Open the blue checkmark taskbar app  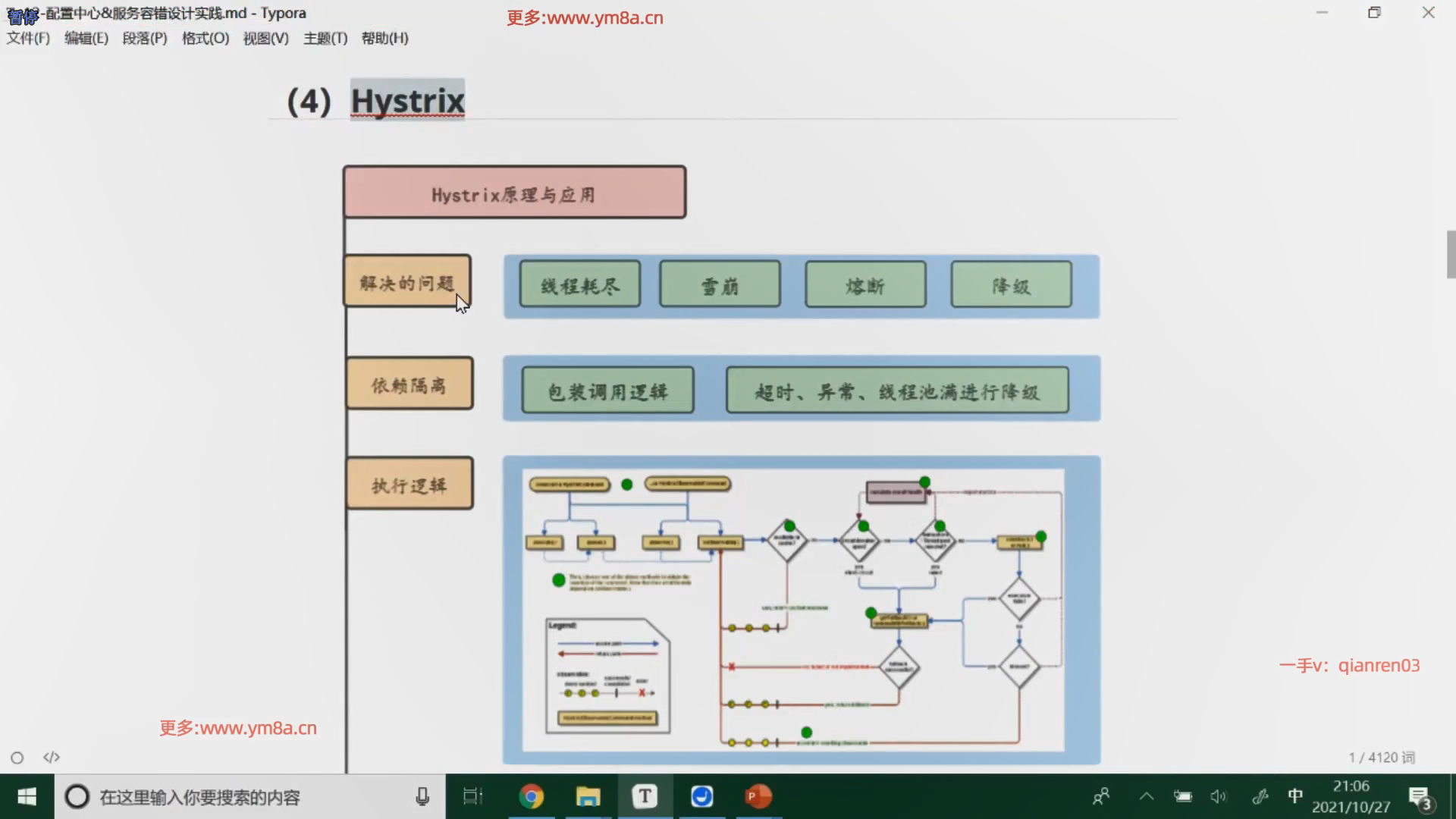pyautogui.click(x=701, y=796)
